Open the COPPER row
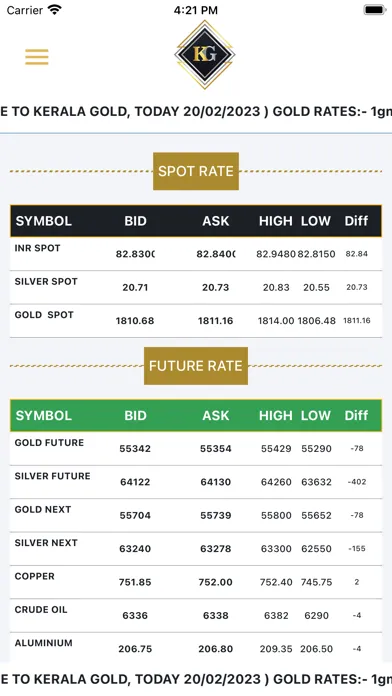The image size is (392, 696). (x=196, y=582)
